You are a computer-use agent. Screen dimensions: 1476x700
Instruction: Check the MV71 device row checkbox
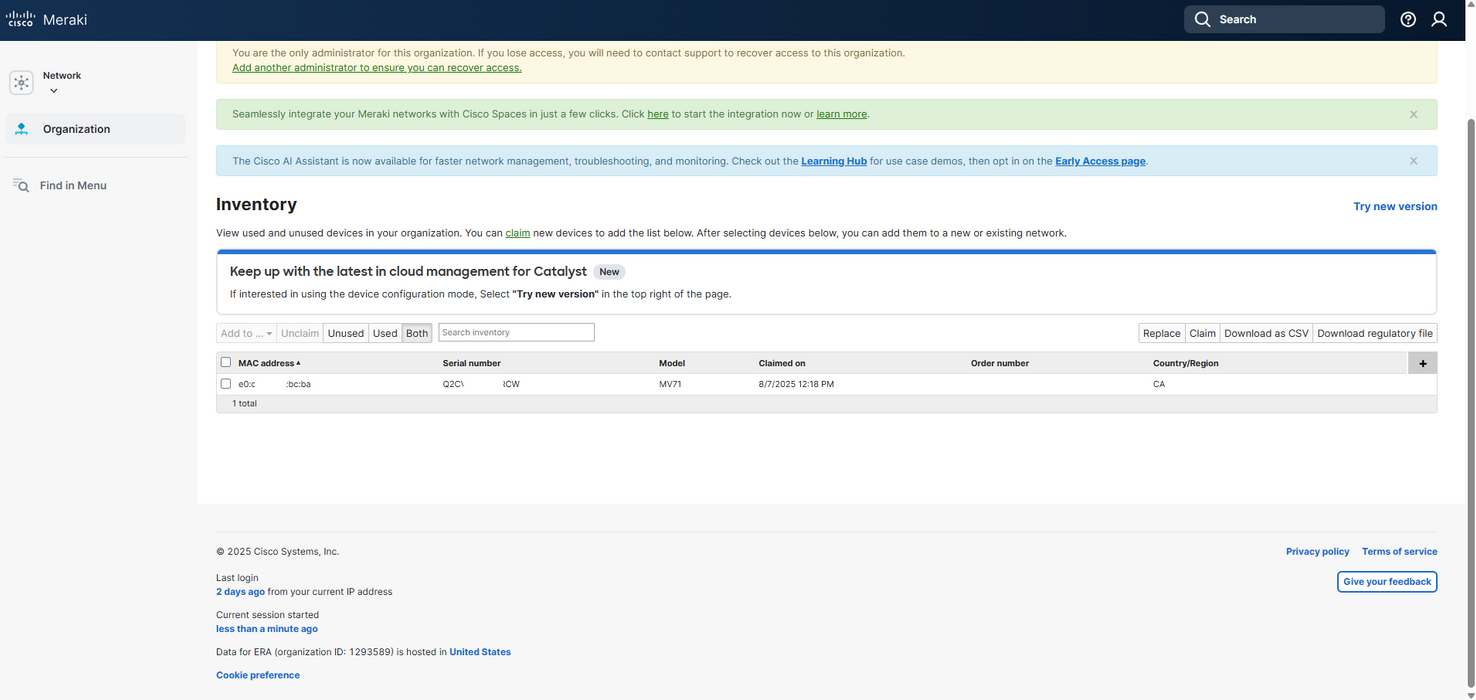tap(226, 384)
